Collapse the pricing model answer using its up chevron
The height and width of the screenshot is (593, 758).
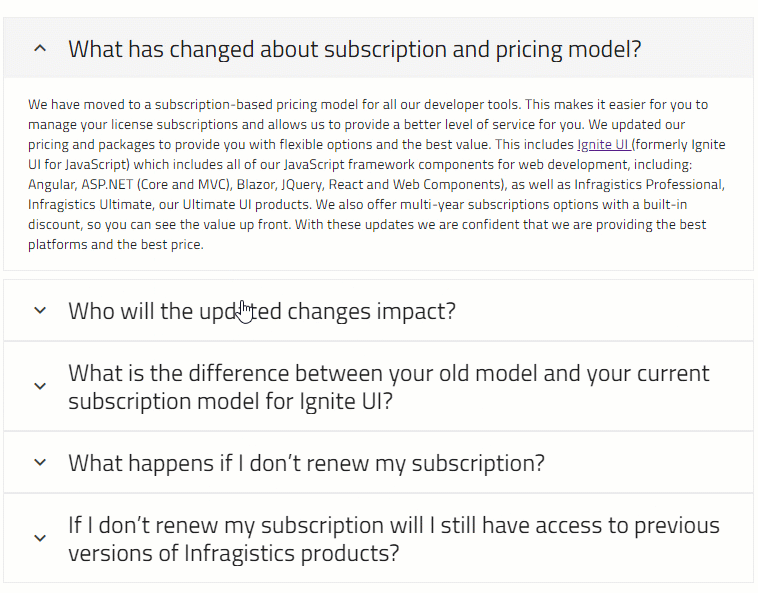tap(40, 48)
